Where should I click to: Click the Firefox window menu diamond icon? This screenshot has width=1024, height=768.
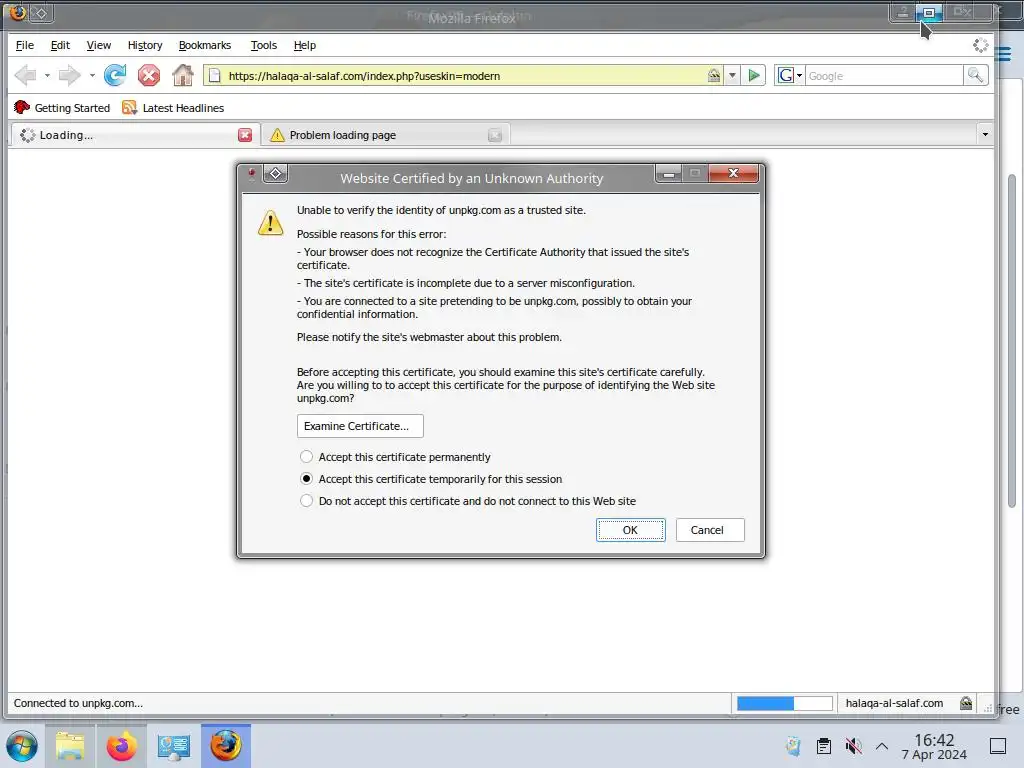40,12
